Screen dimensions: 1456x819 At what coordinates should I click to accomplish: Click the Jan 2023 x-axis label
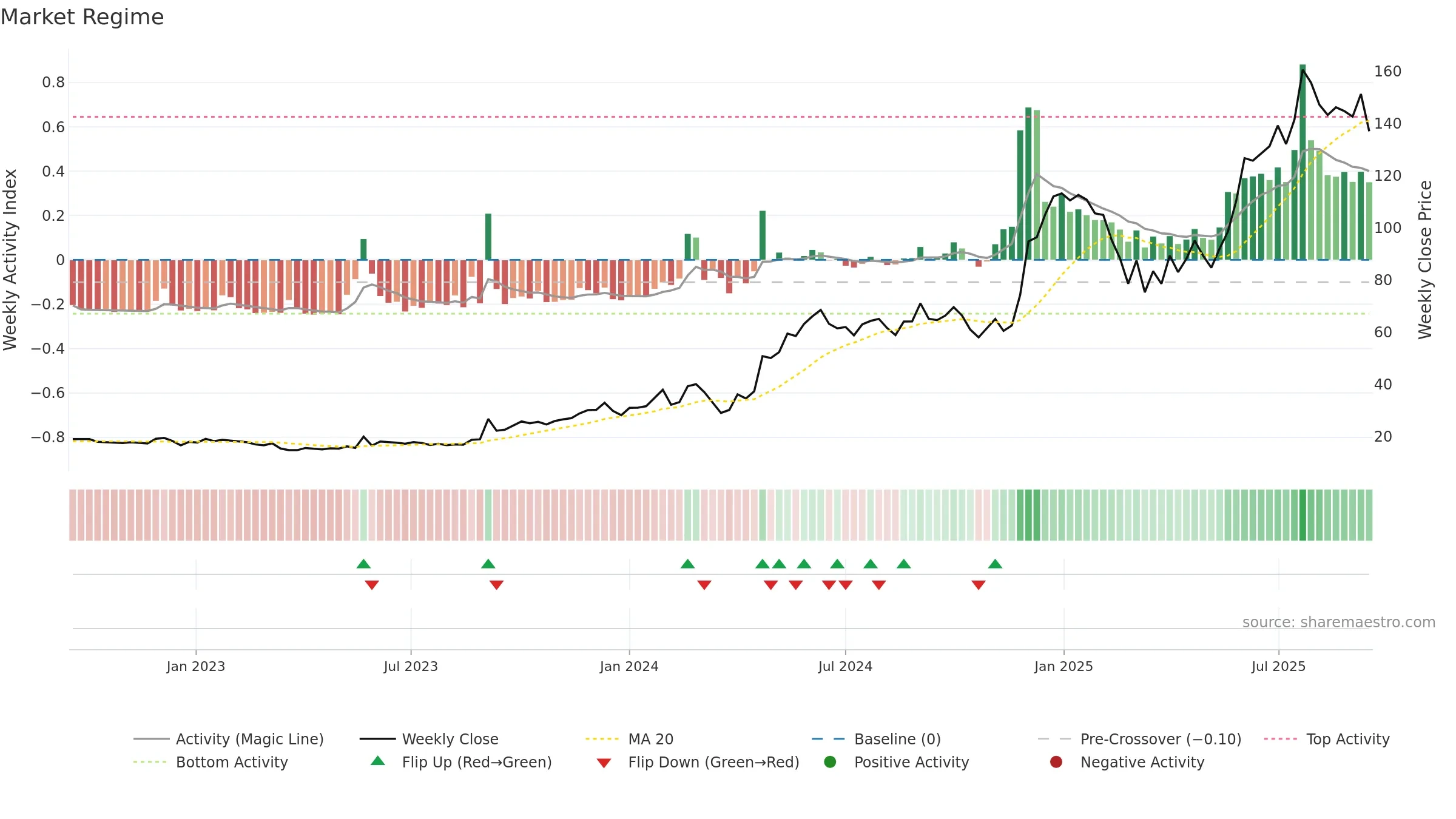[196, 667]
